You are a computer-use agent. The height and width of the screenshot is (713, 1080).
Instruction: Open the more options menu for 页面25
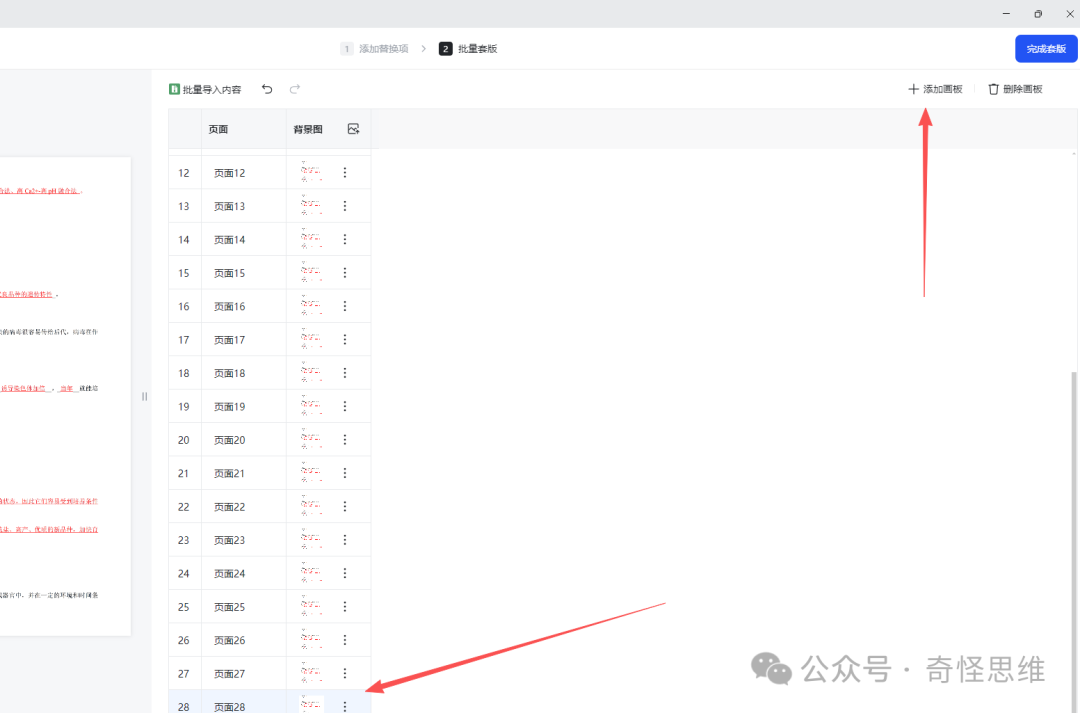345,607
